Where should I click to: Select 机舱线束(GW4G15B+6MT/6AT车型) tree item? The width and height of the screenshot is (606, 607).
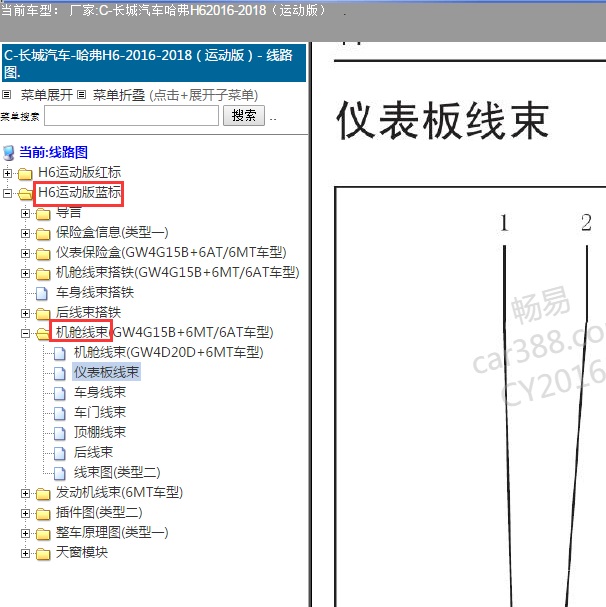(165, 332)
